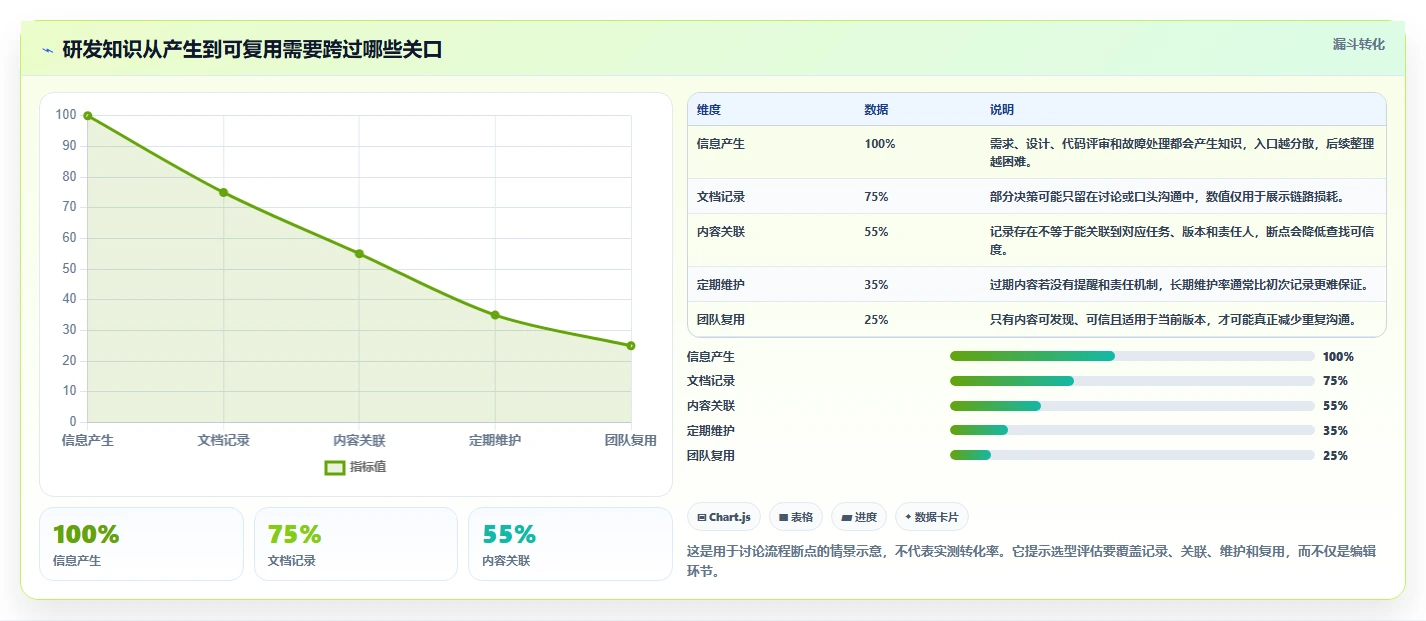Click the 内容关联 progress bar
Image resolution: width=1426 pixels, height=621 pixels.
[1132, 406]
